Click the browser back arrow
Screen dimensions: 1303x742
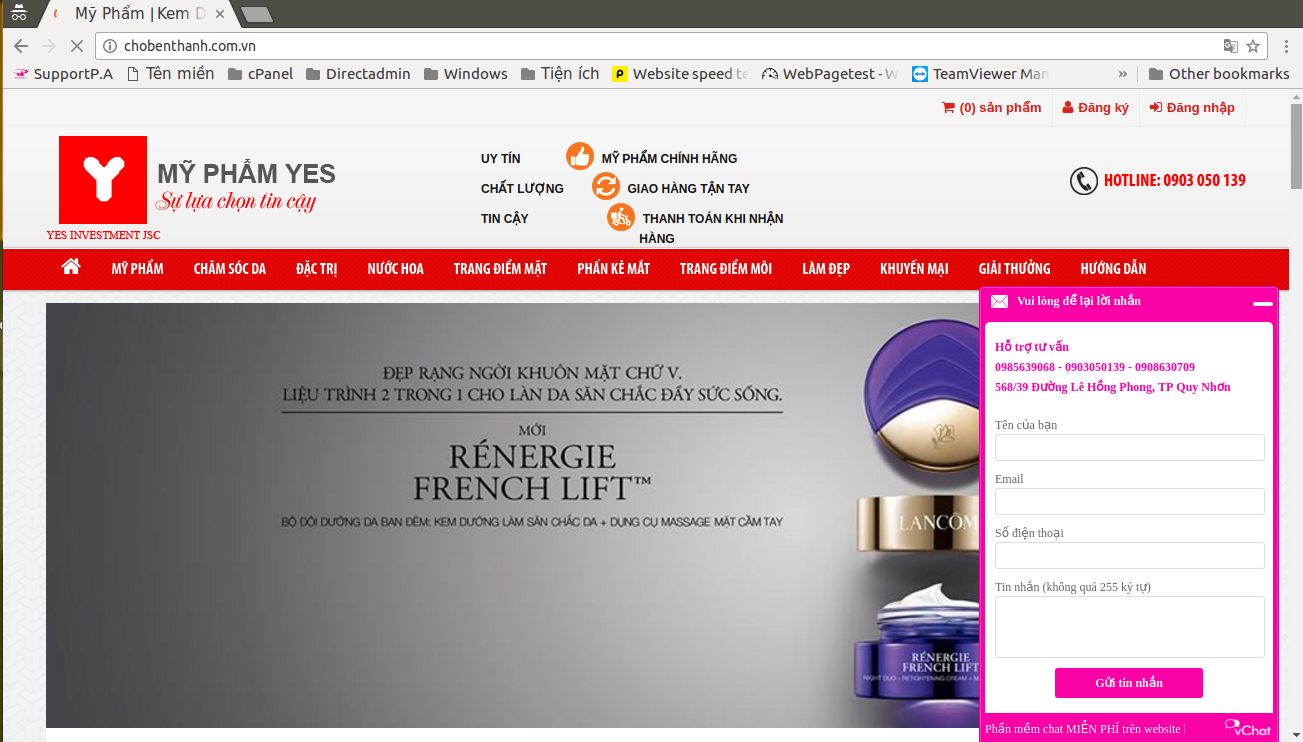click(21, 46)
